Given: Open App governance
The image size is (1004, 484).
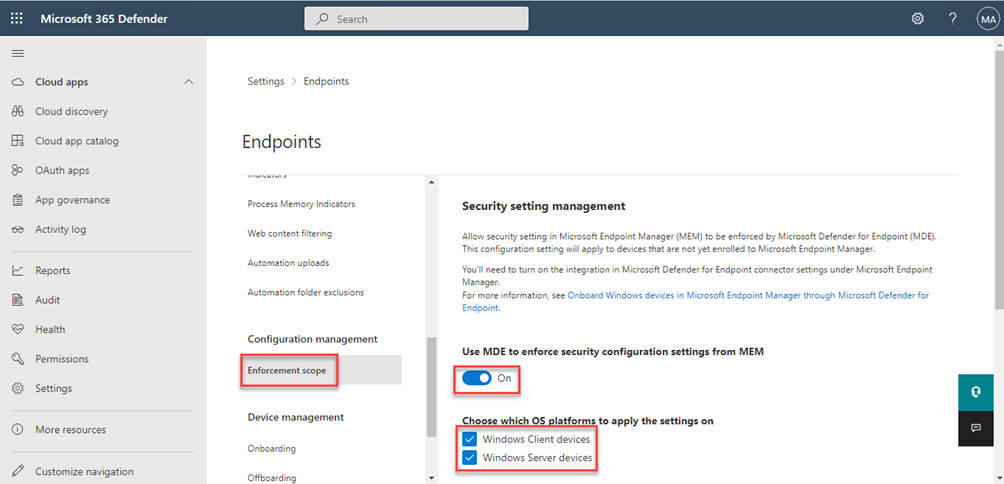Looking at the screenshot, I should click(72, 200).
